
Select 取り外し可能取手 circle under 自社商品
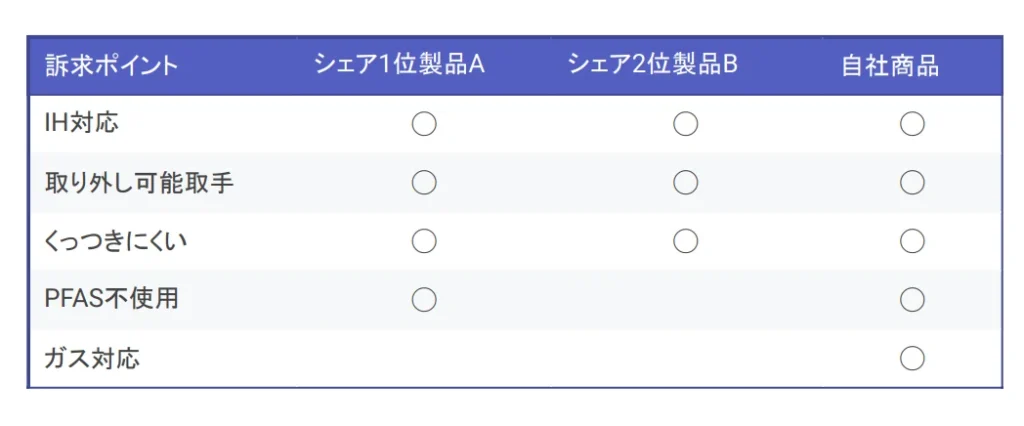[x=911, y=183]
